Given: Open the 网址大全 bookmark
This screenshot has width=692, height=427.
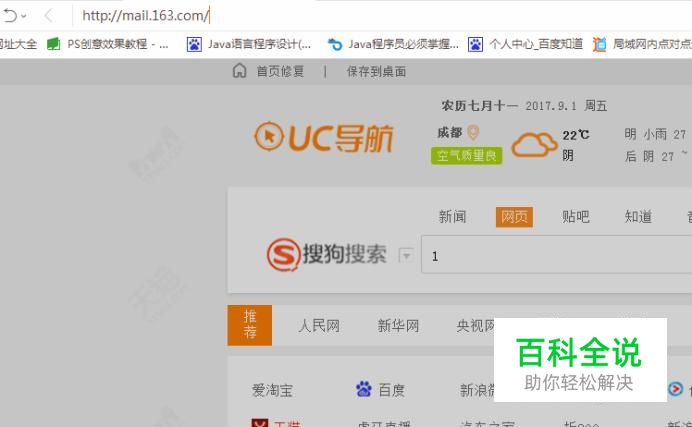Looking at the screenshot, I should tap(18, 44).
